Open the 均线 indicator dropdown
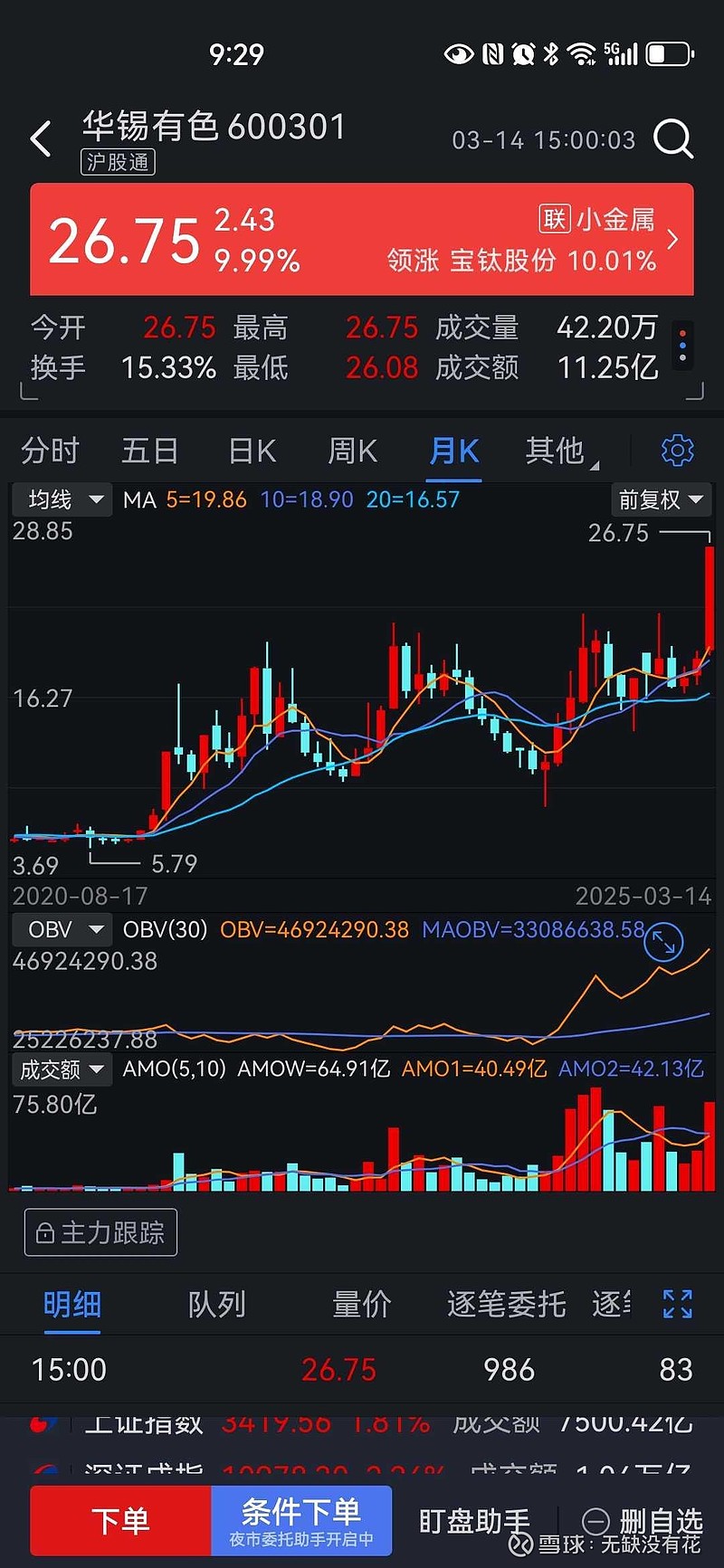 [x=62, y=499]
